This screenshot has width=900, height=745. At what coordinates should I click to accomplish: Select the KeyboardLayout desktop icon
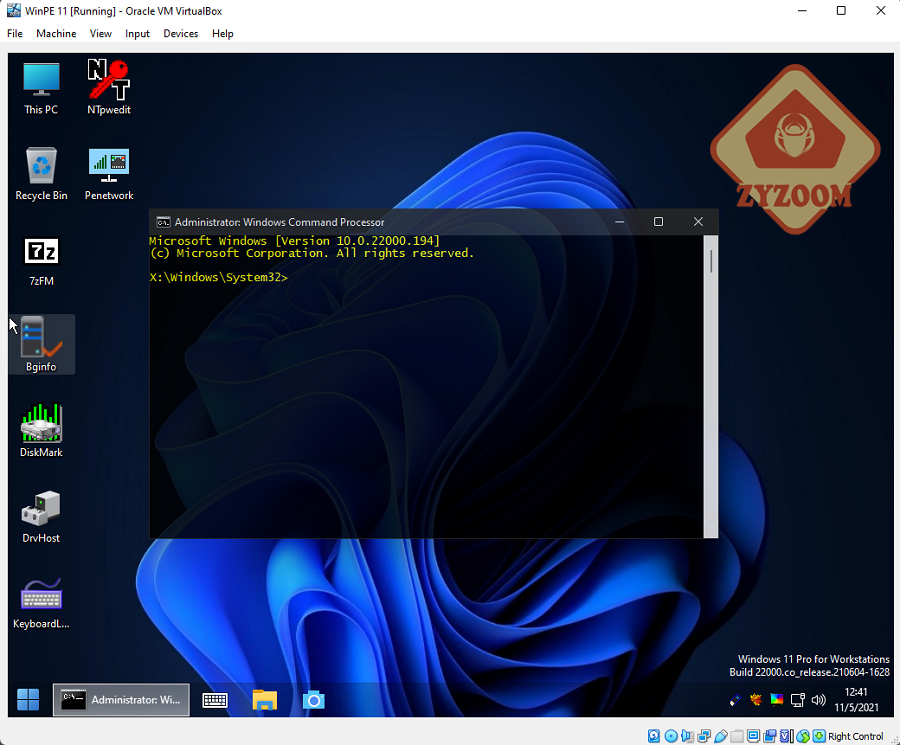pos(41,603)
